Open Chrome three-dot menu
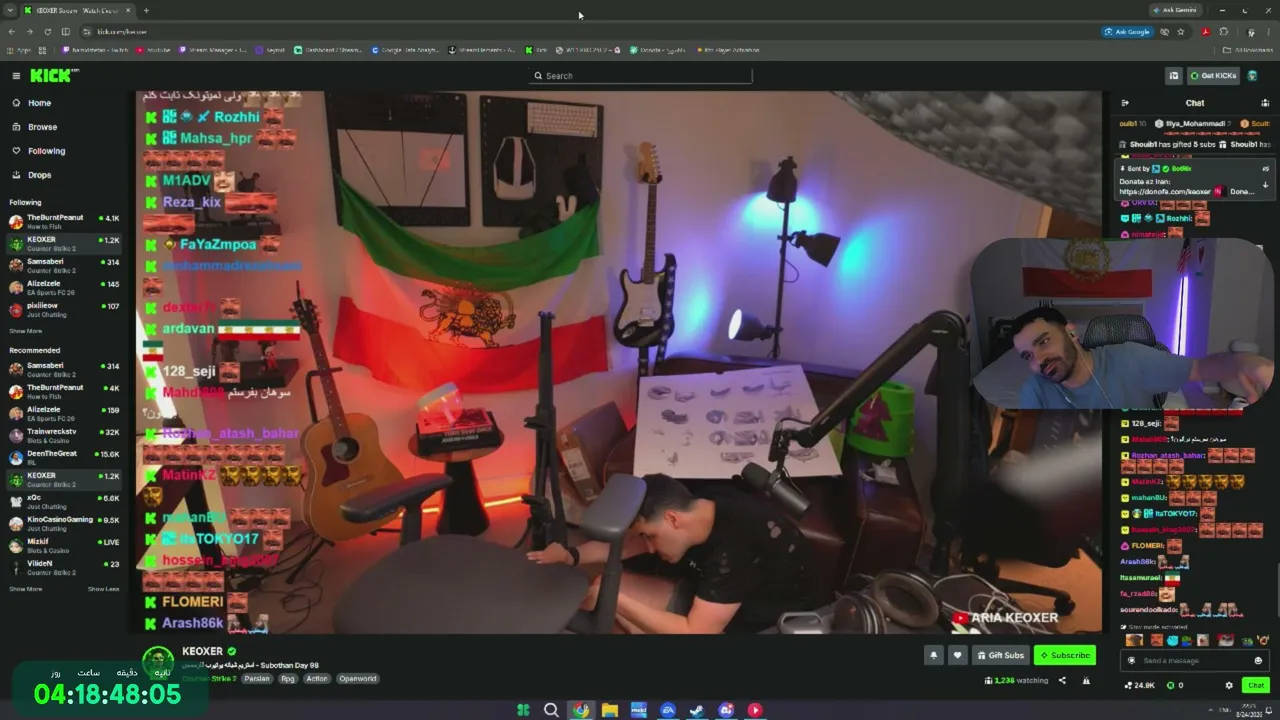 coord(1269,31)
